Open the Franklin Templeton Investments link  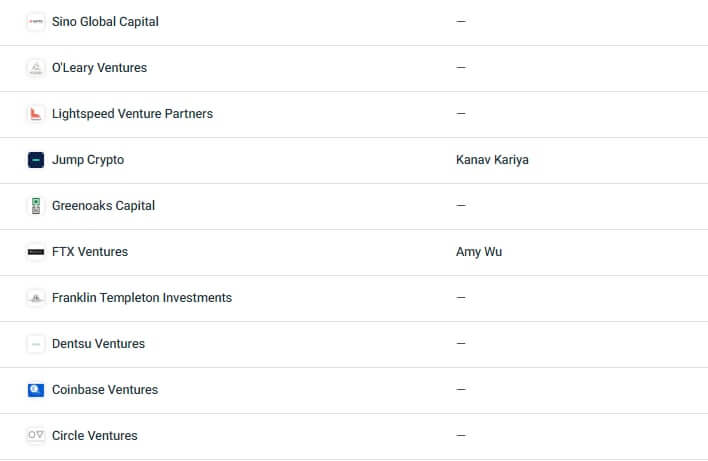142,298
